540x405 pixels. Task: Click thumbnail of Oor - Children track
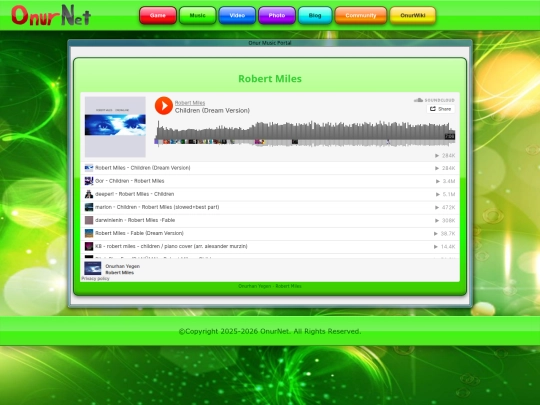(89, 181)
